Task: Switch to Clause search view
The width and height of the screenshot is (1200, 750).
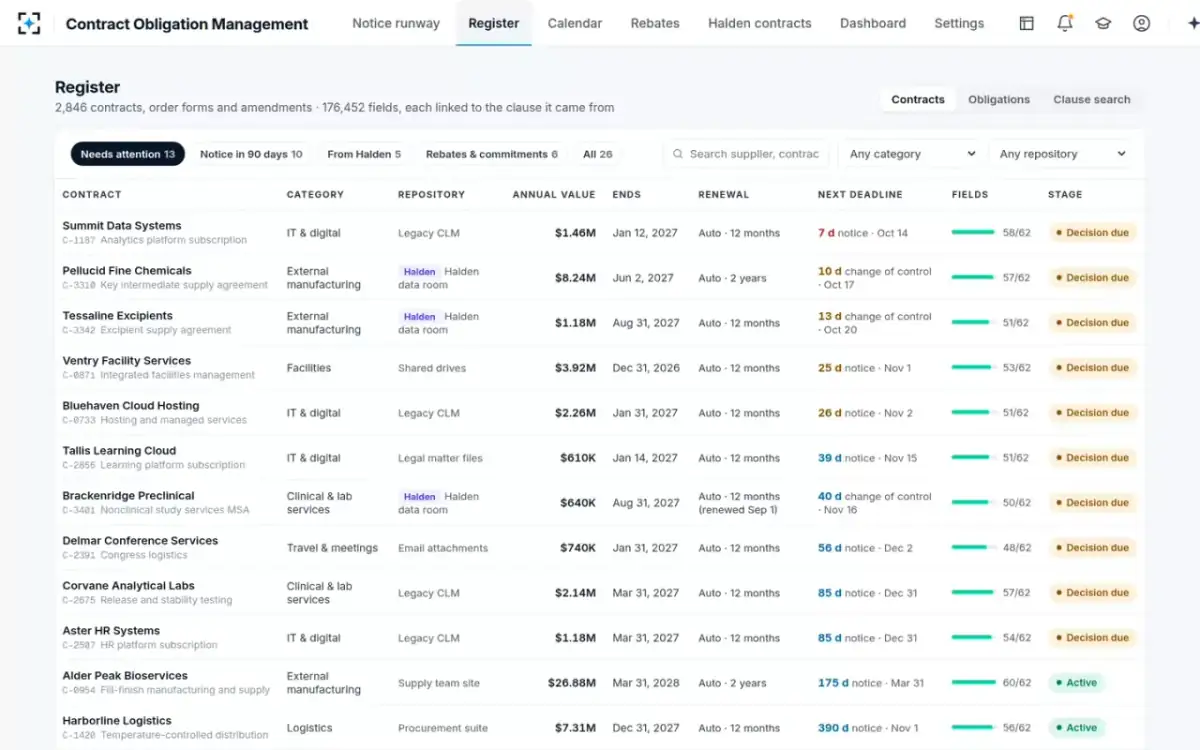Action: coord(1092,99)
